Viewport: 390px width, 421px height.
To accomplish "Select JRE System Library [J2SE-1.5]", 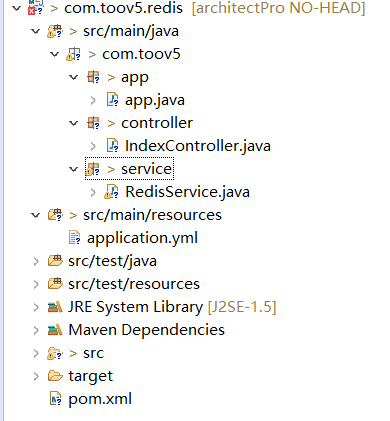I will tap(172, 308).
